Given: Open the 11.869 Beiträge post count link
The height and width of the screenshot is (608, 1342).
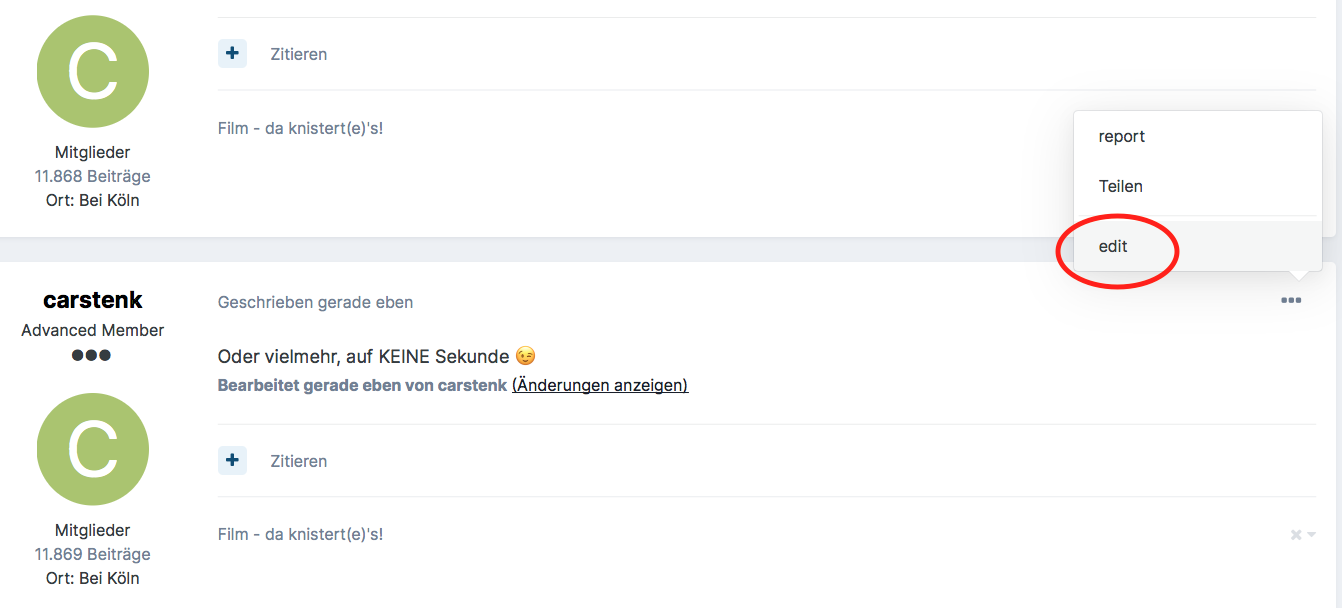Looking at the screenshot, I should click(93, 554).
